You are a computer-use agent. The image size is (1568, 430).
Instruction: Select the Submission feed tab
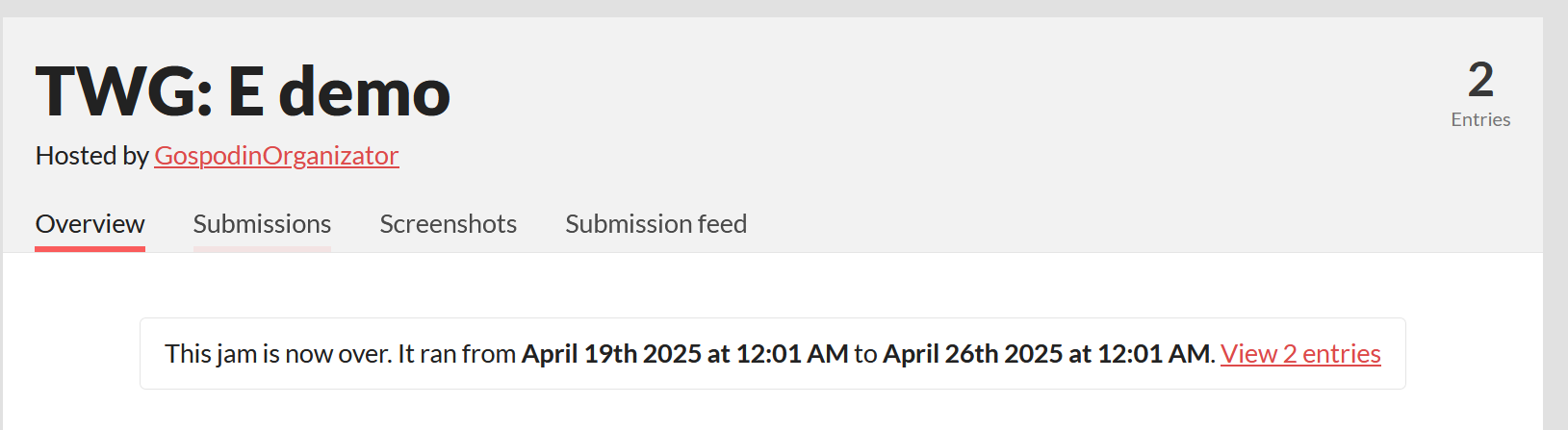(x=655, y=224)
